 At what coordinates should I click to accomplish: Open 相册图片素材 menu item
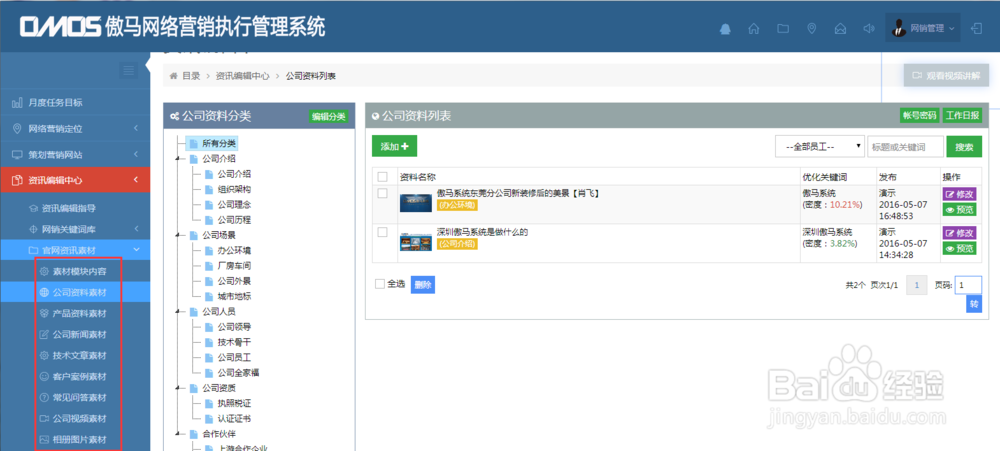click(75, 440)
